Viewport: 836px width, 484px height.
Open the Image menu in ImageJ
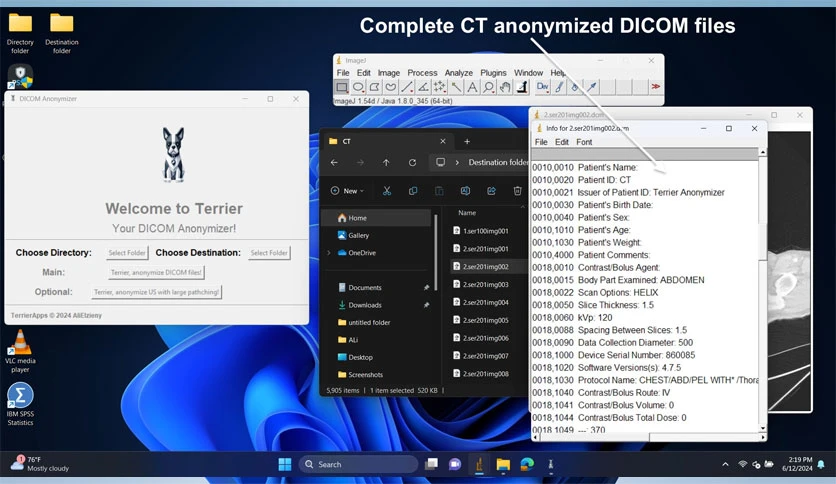[389, 72]
